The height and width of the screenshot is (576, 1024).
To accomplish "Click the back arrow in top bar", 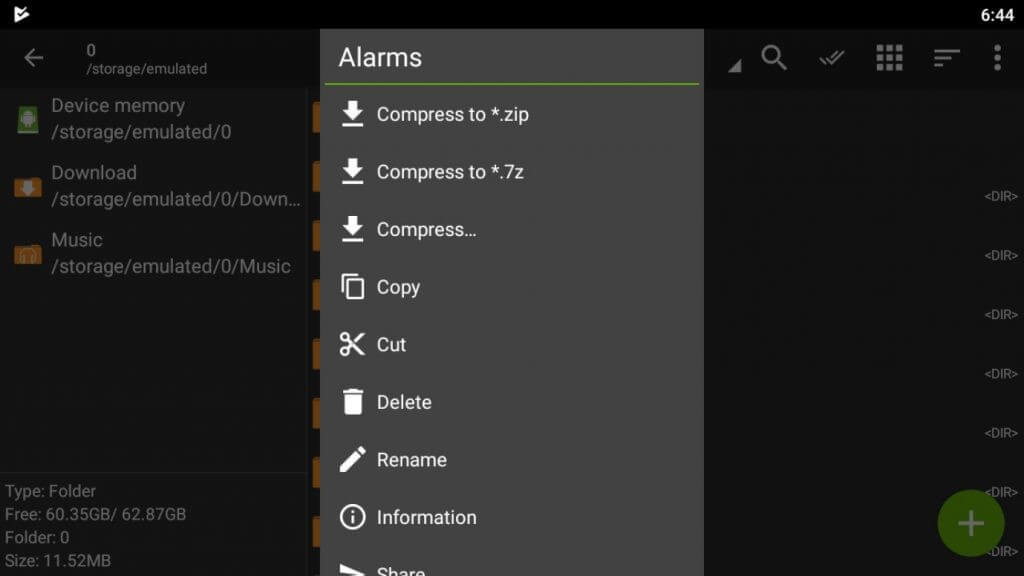I will [34, 58].
